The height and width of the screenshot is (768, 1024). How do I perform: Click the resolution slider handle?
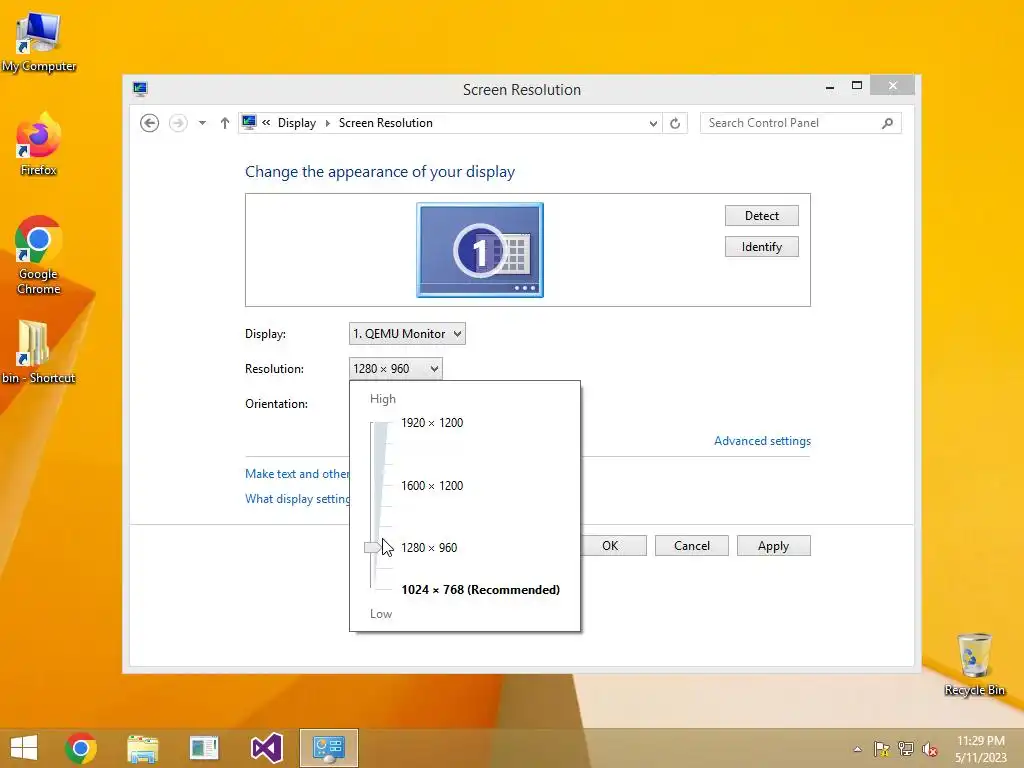(x=373, y=547)
